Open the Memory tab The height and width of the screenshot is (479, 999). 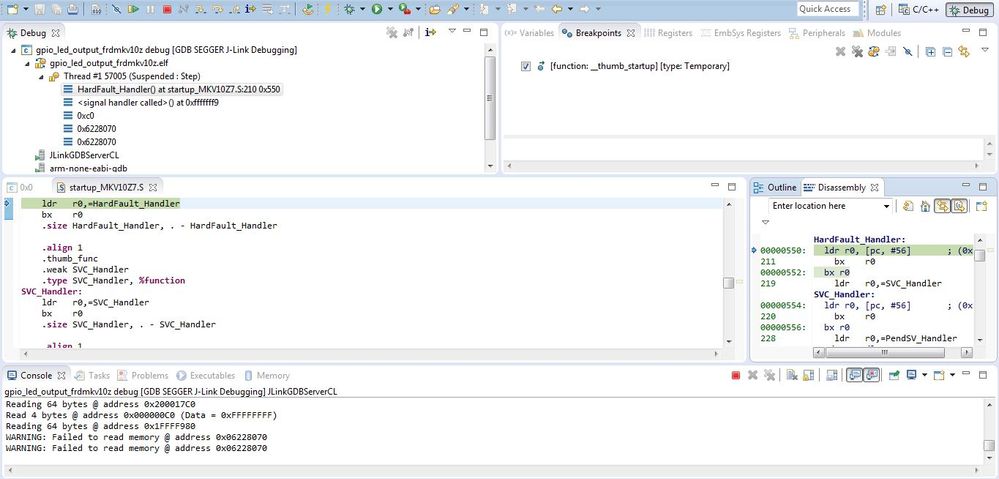coord(266,376)
